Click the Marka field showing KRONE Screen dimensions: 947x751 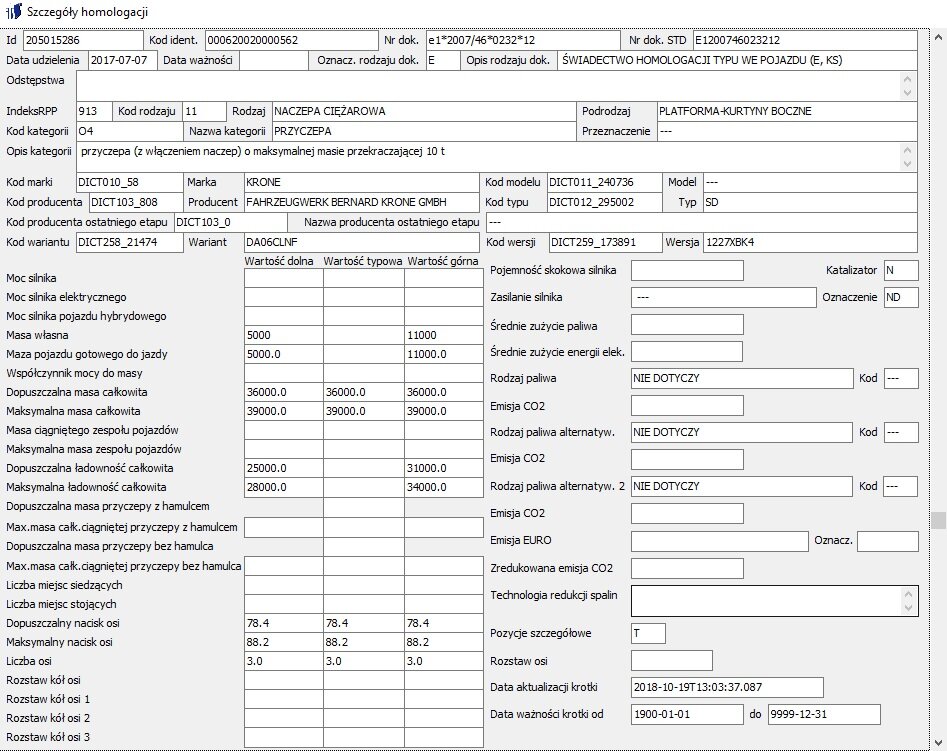pos(361,182)
